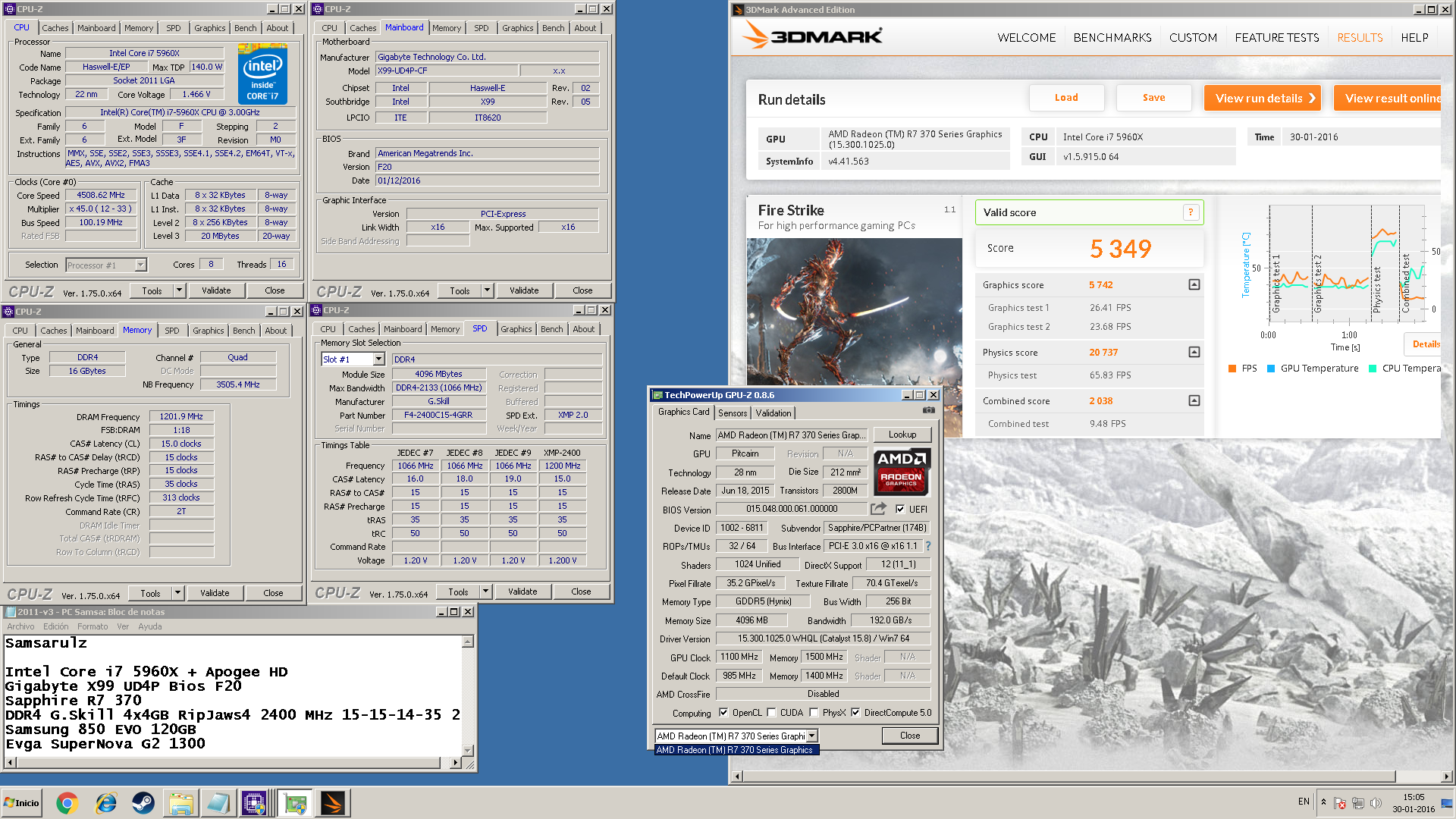Collapse the Physics score section
1456x819 pixels.
point(1194,352)
